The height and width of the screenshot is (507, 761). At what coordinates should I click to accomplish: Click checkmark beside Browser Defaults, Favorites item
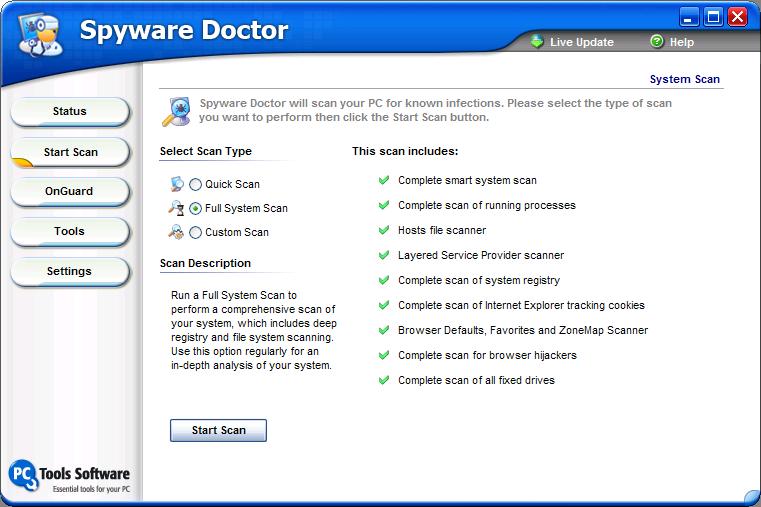(384, 330)
